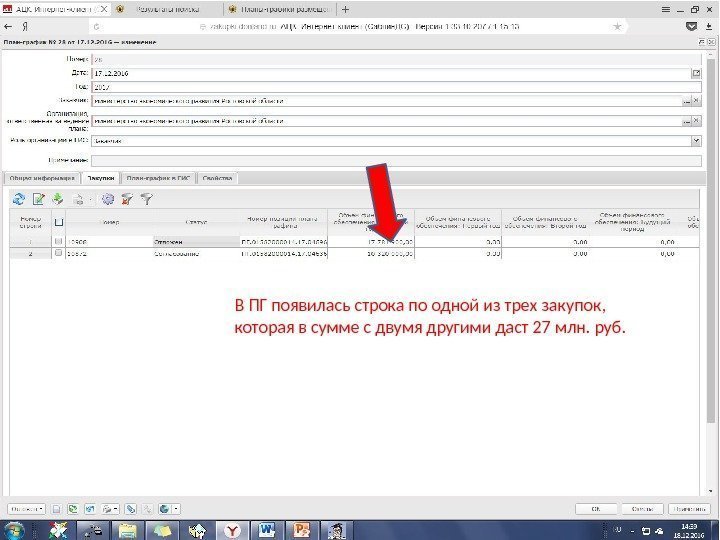Open Yandex Browser from the taskbar
This screenshot has height=540, width=720.
point(232,530)
